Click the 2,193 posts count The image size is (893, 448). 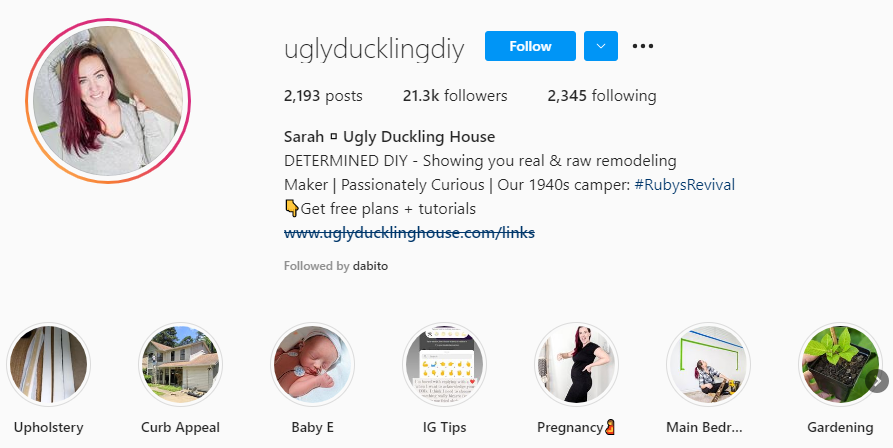point(323,96)
